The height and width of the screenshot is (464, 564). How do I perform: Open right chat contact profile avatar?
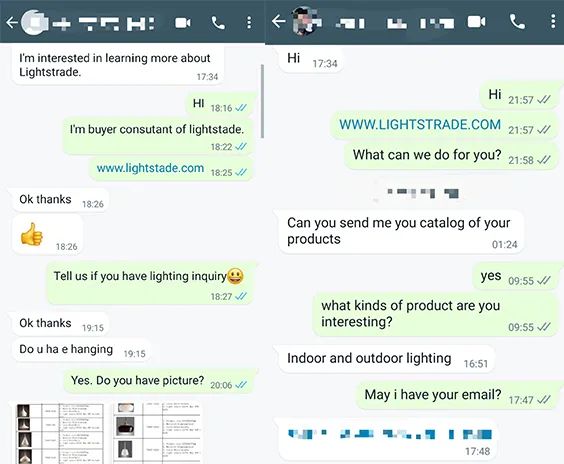point(306,21)
